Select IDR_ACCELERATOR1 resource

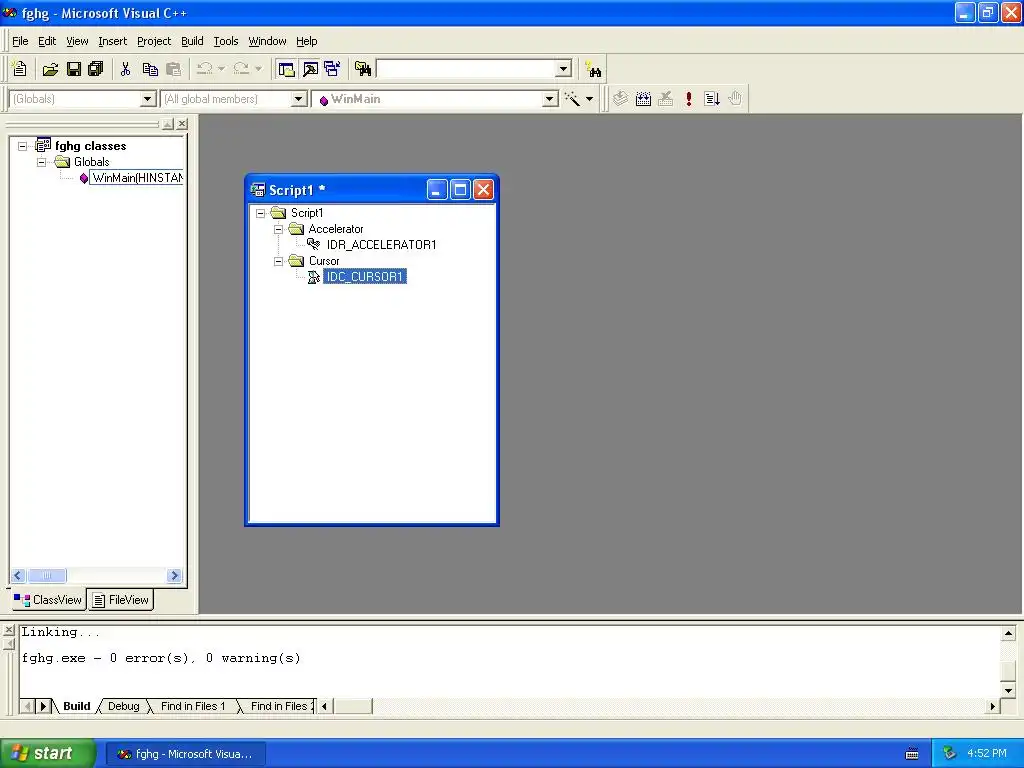pyautogui.click(x=381, y=245)
